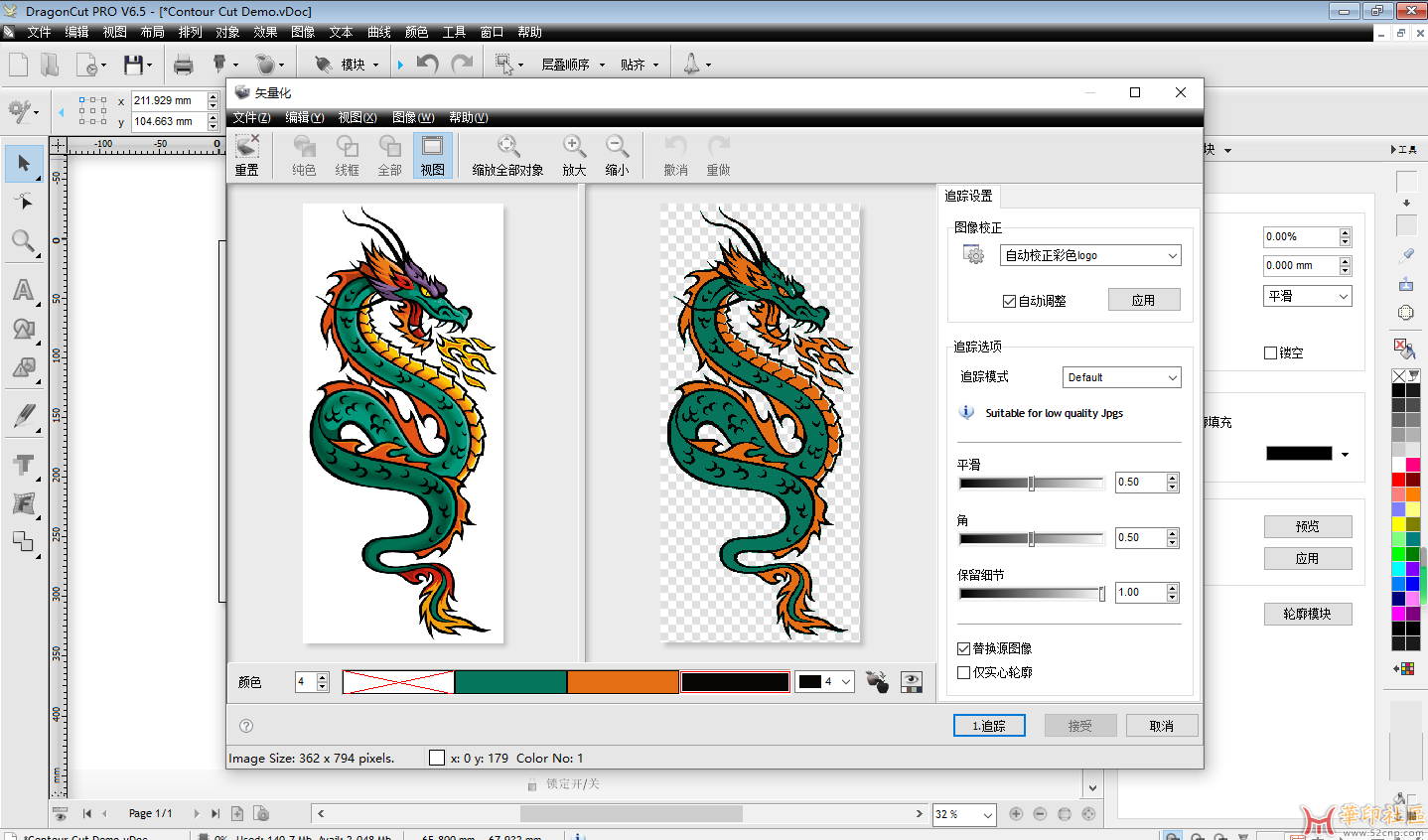The image size is (1428, 840).
Task: Select the orange color swatch in palette bar
Action: pos(623,682)
